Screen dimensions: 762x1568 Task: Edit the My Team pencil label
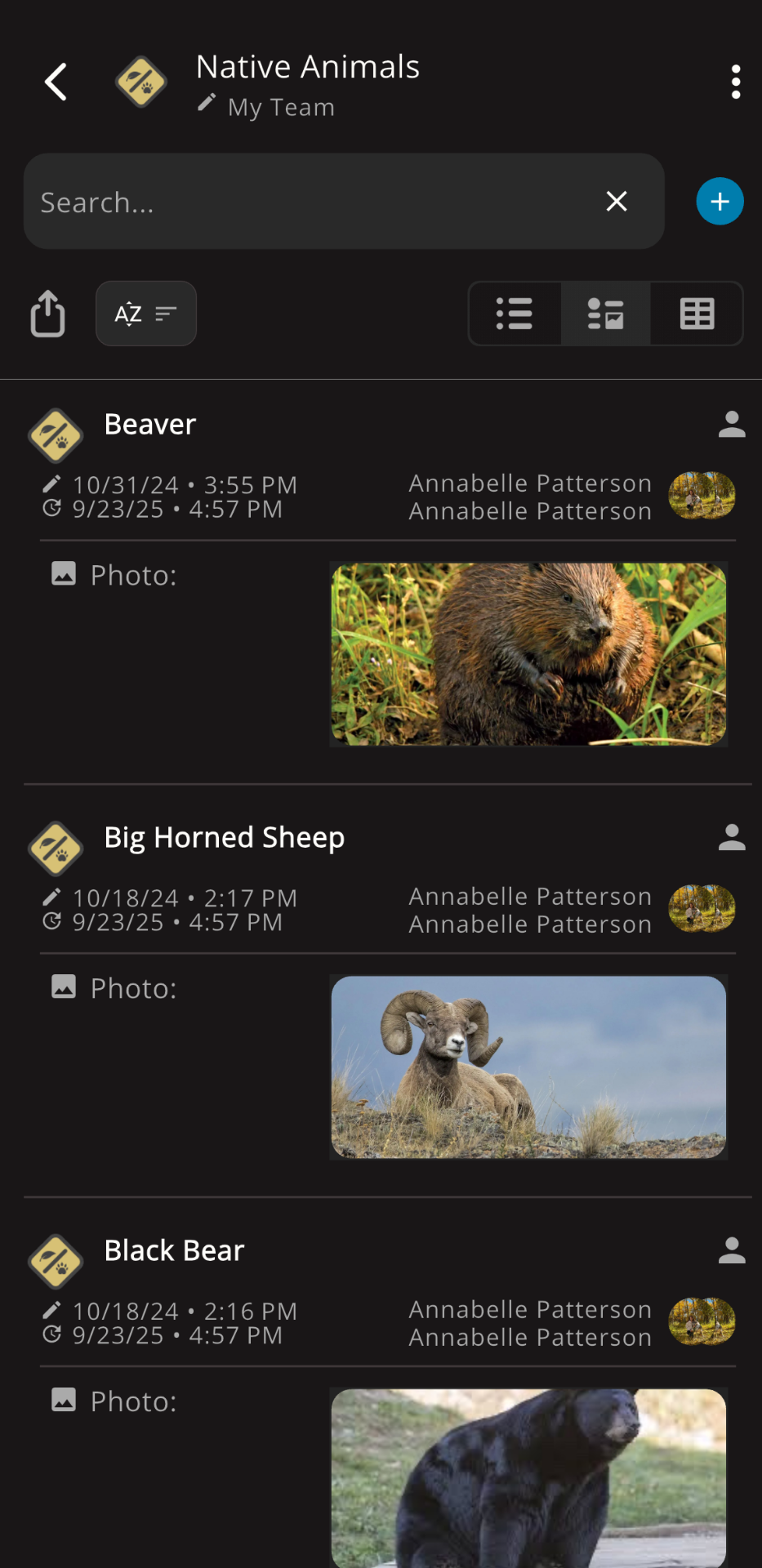click(x=266, y=107)
